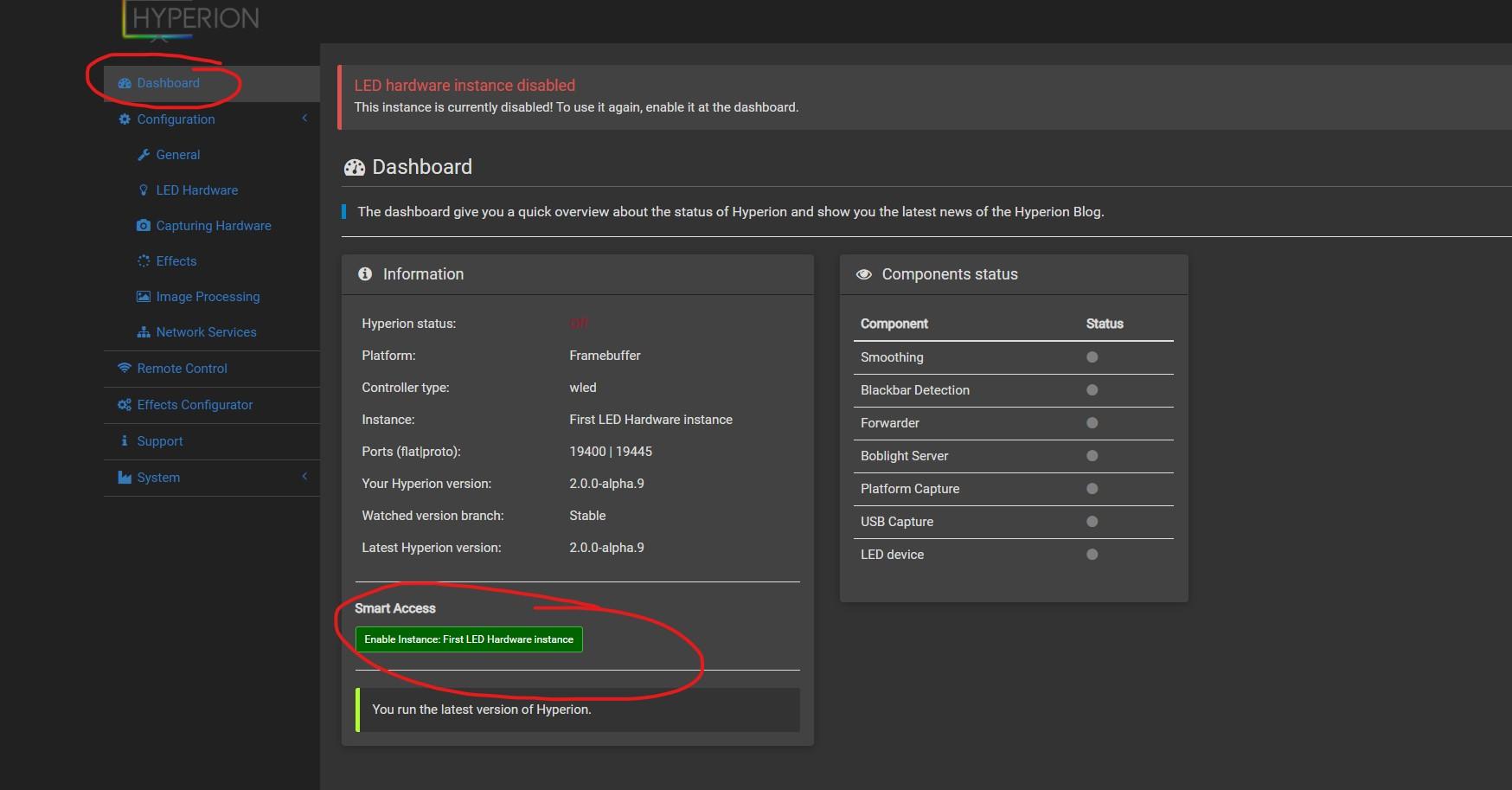Open the System sidebar entry
Image resolution: width=1512 pixels, height=790 pixels.
pyautogui.click(x=158, y=478)
